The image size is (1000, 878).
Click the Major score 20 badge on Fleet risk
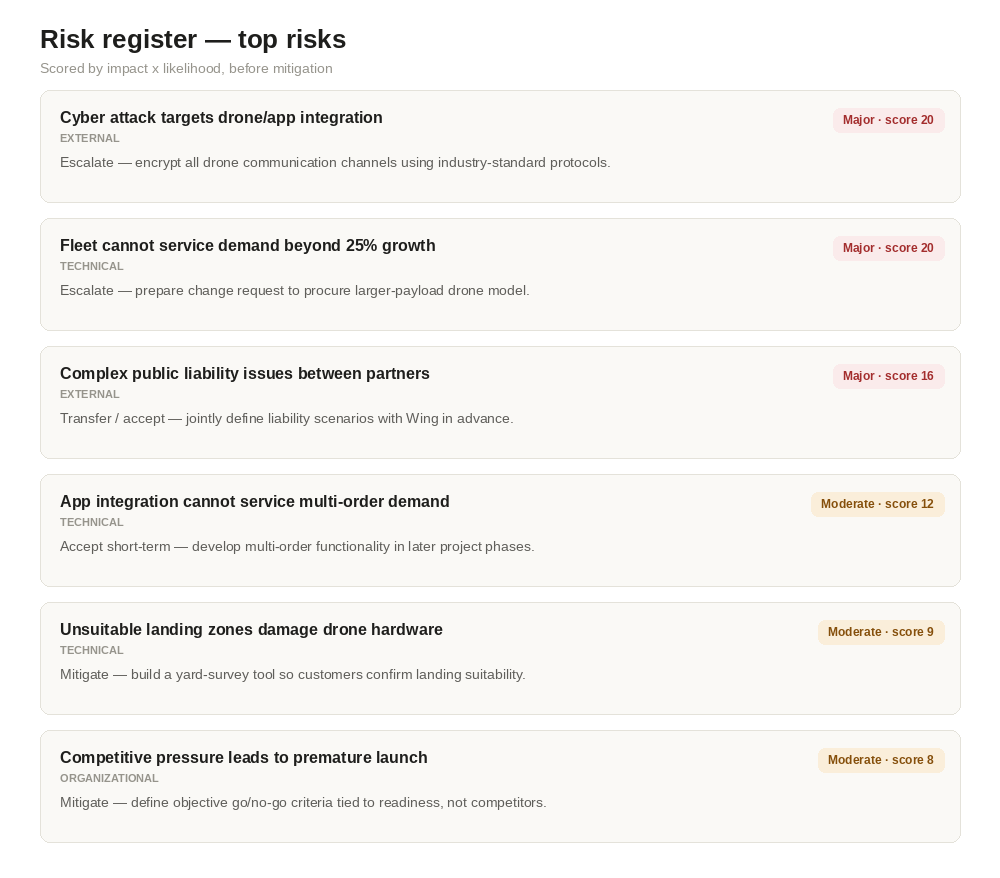pyautogui.click(x=888, y=249)
